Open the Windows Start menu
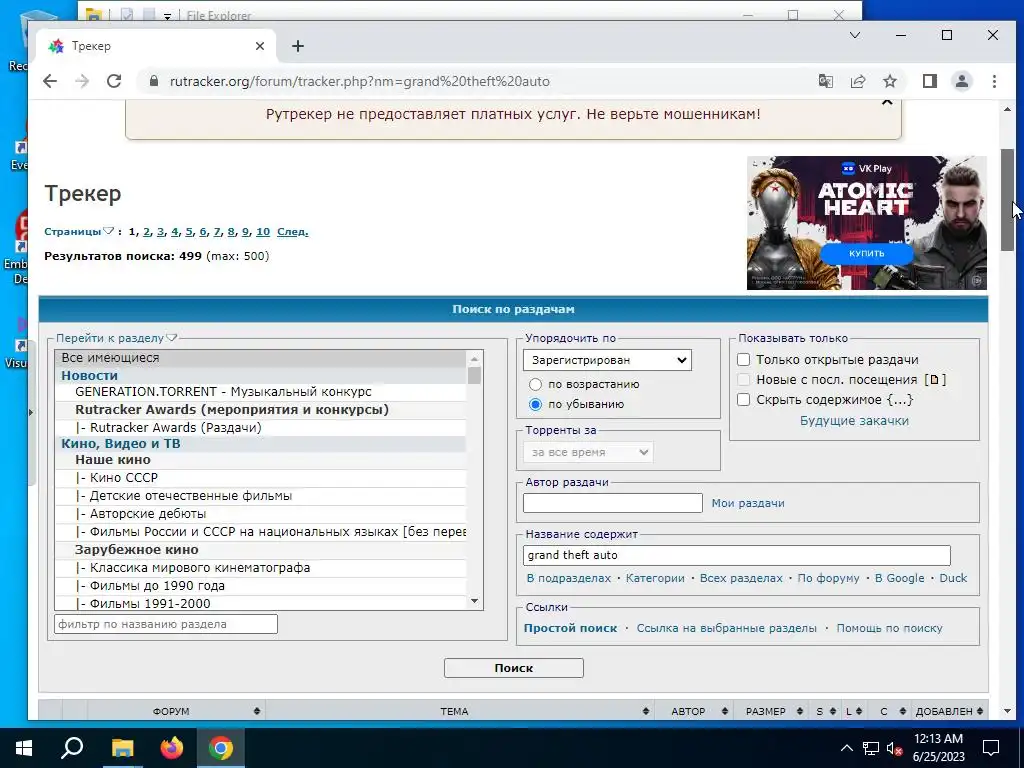Screen dimensions: 1024x768 tap(24, 748)
